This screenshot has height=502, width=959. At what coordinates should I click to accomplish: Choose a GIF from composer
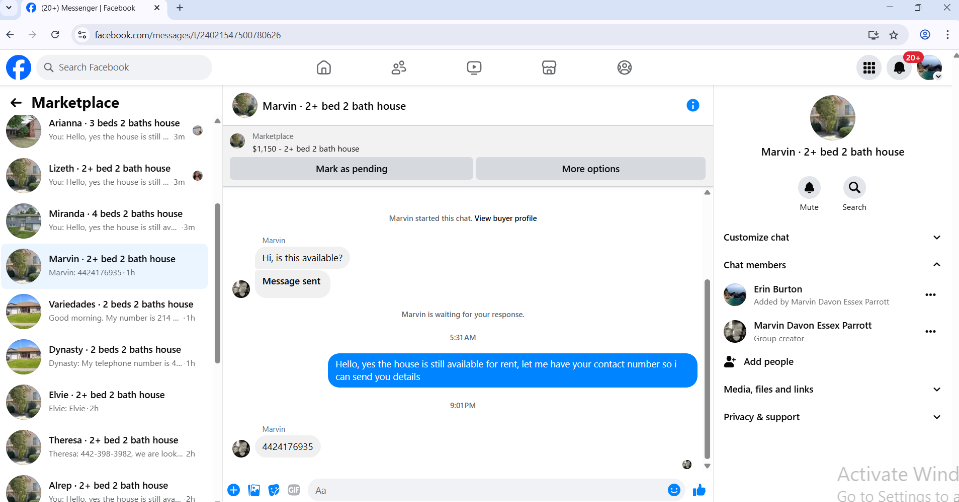tap(294, 490)
